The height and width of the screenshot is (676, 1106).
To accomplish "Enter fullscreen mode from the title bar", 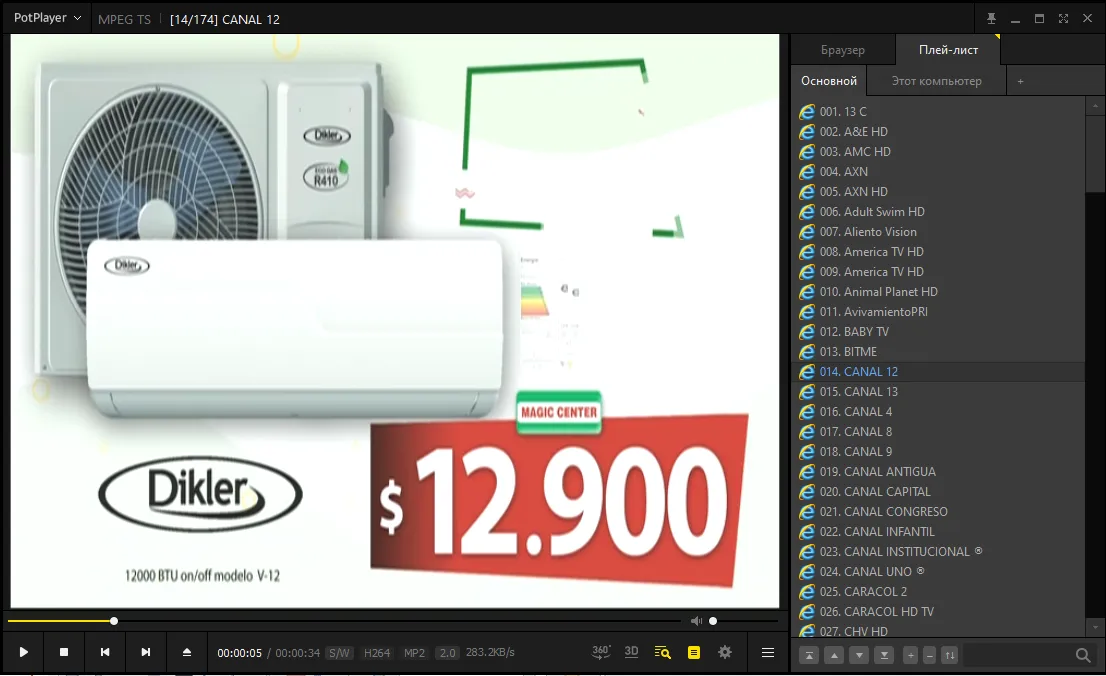I will [1063, 19].
